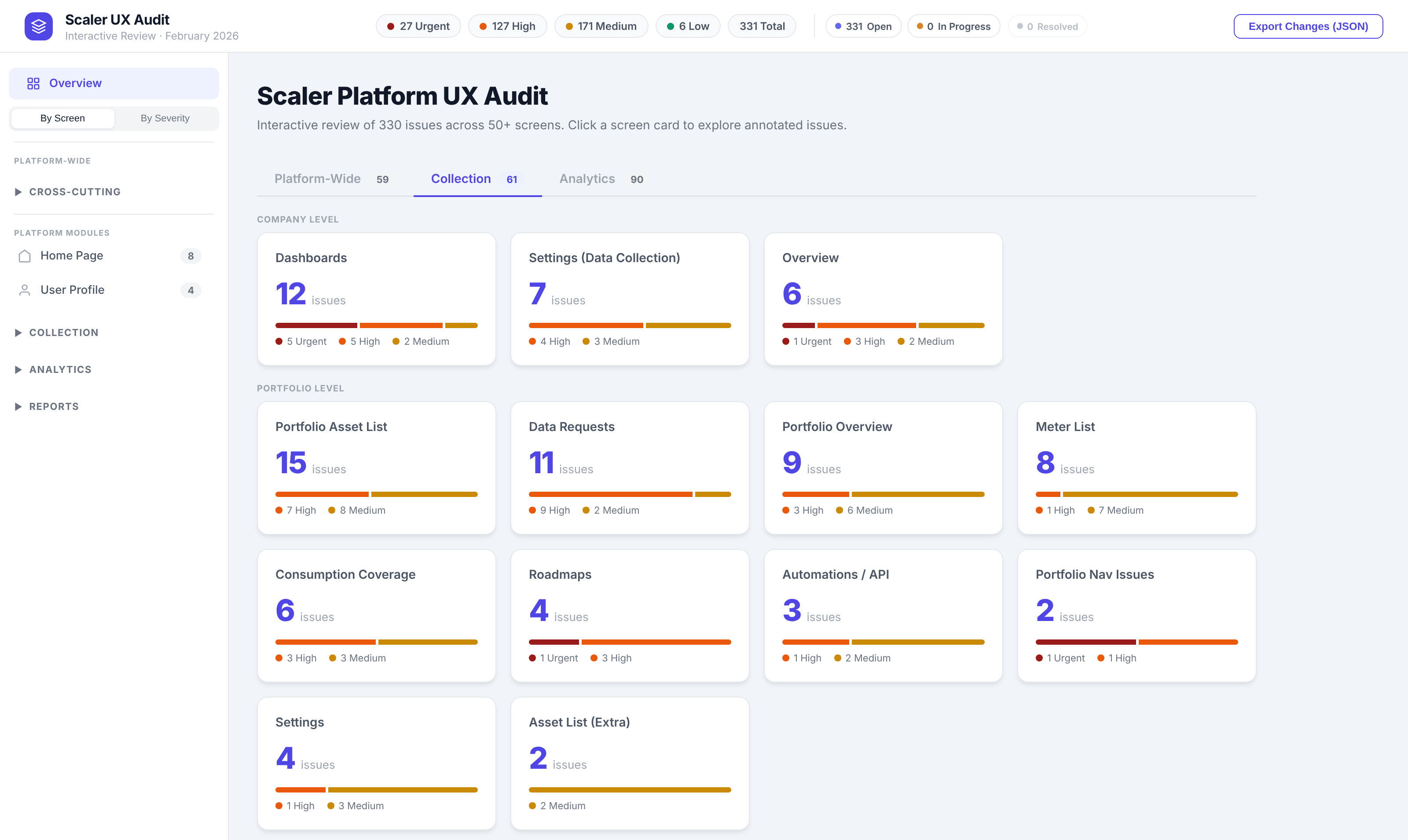Filter by 0 Resolved status
This screenshot has height=840, width=1408.
(1047, 26)
